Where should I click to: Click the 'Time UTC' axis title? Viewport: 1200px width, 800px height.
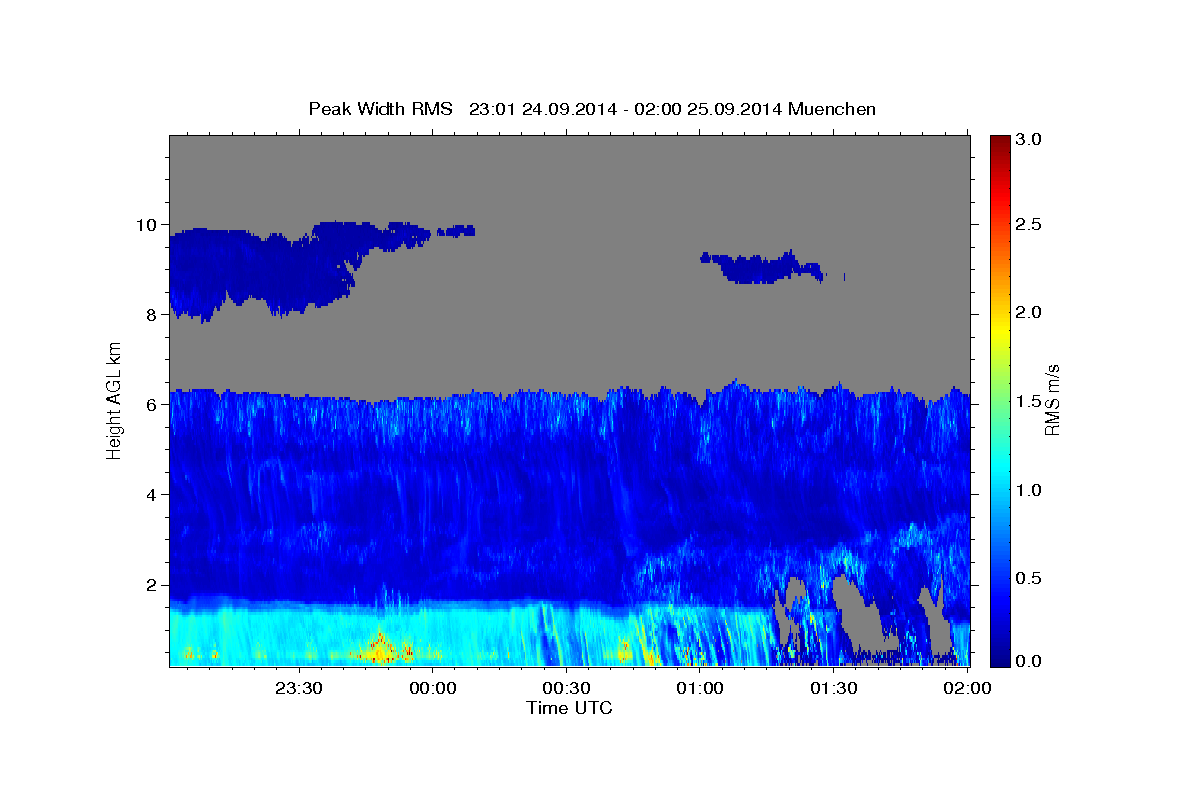click(x=569, y=709)
